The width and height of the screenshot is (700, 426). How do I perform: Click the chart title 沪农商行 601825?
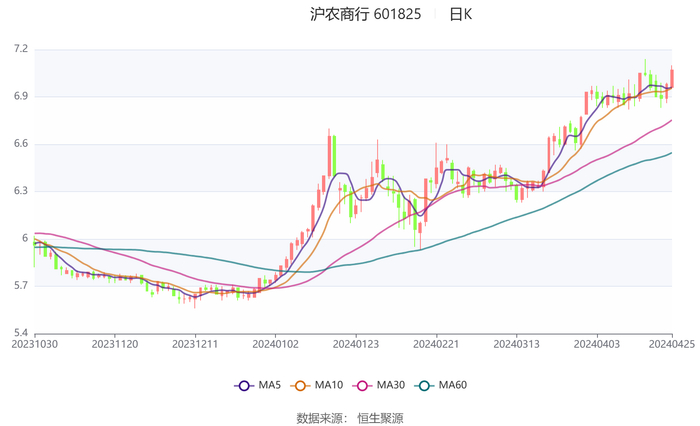[x=365, y=14]
